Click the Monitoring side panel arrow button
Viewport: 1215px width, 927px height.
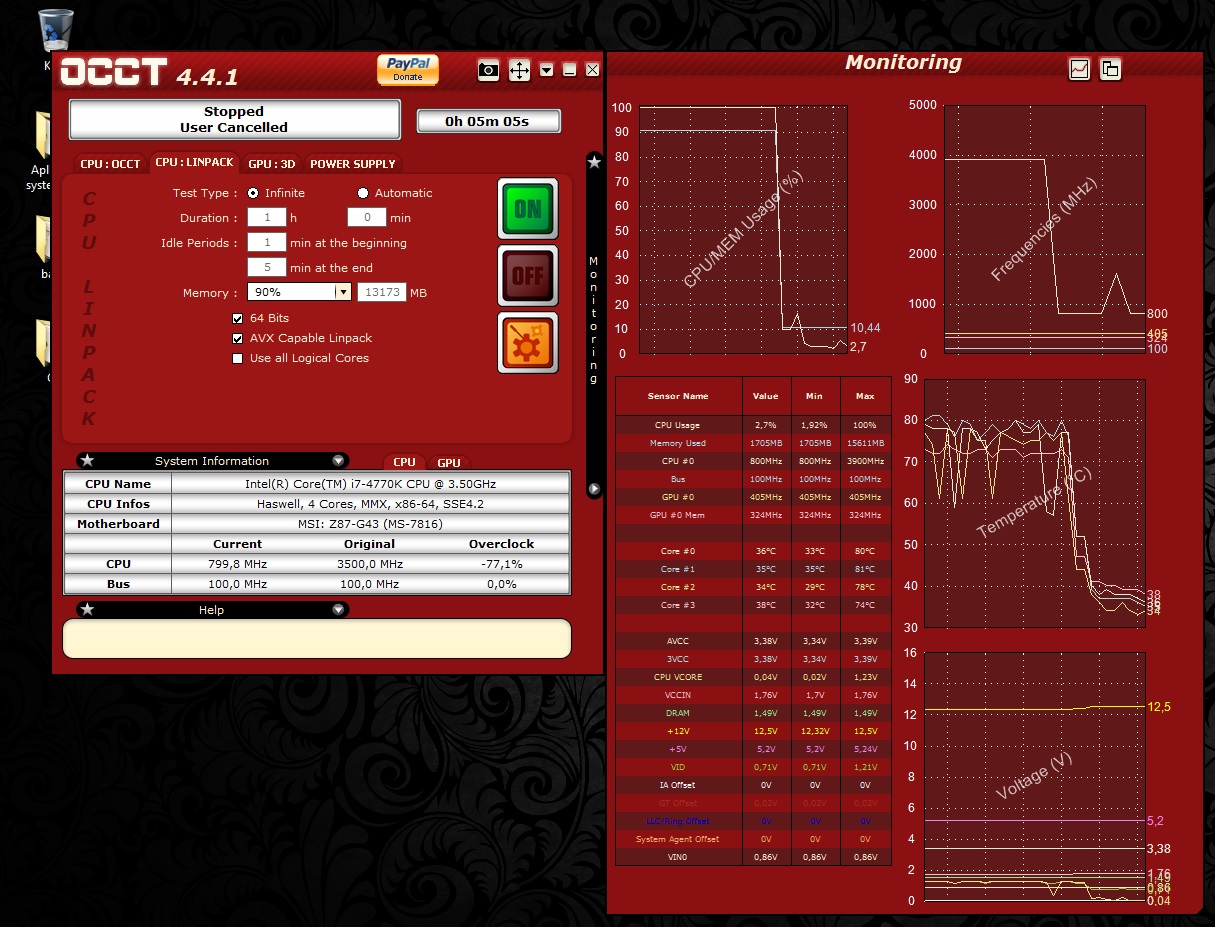pyautogui.click(x=594, y=489)
